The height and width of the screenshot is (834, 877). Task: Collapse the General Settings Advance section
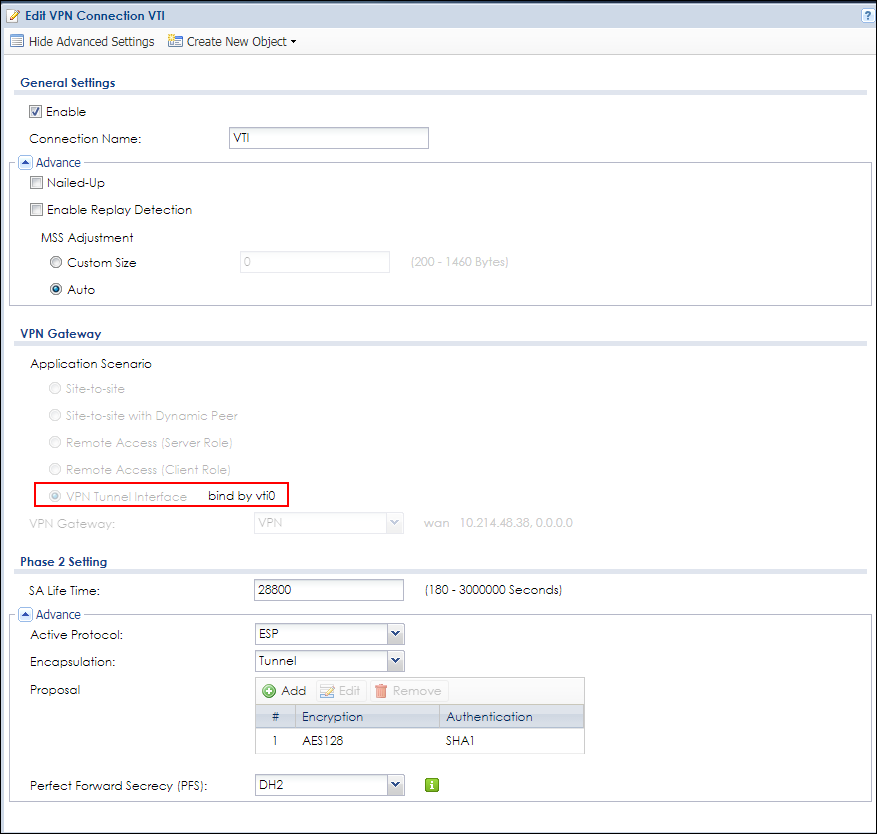pyautogui.click(x=26, y=162)
